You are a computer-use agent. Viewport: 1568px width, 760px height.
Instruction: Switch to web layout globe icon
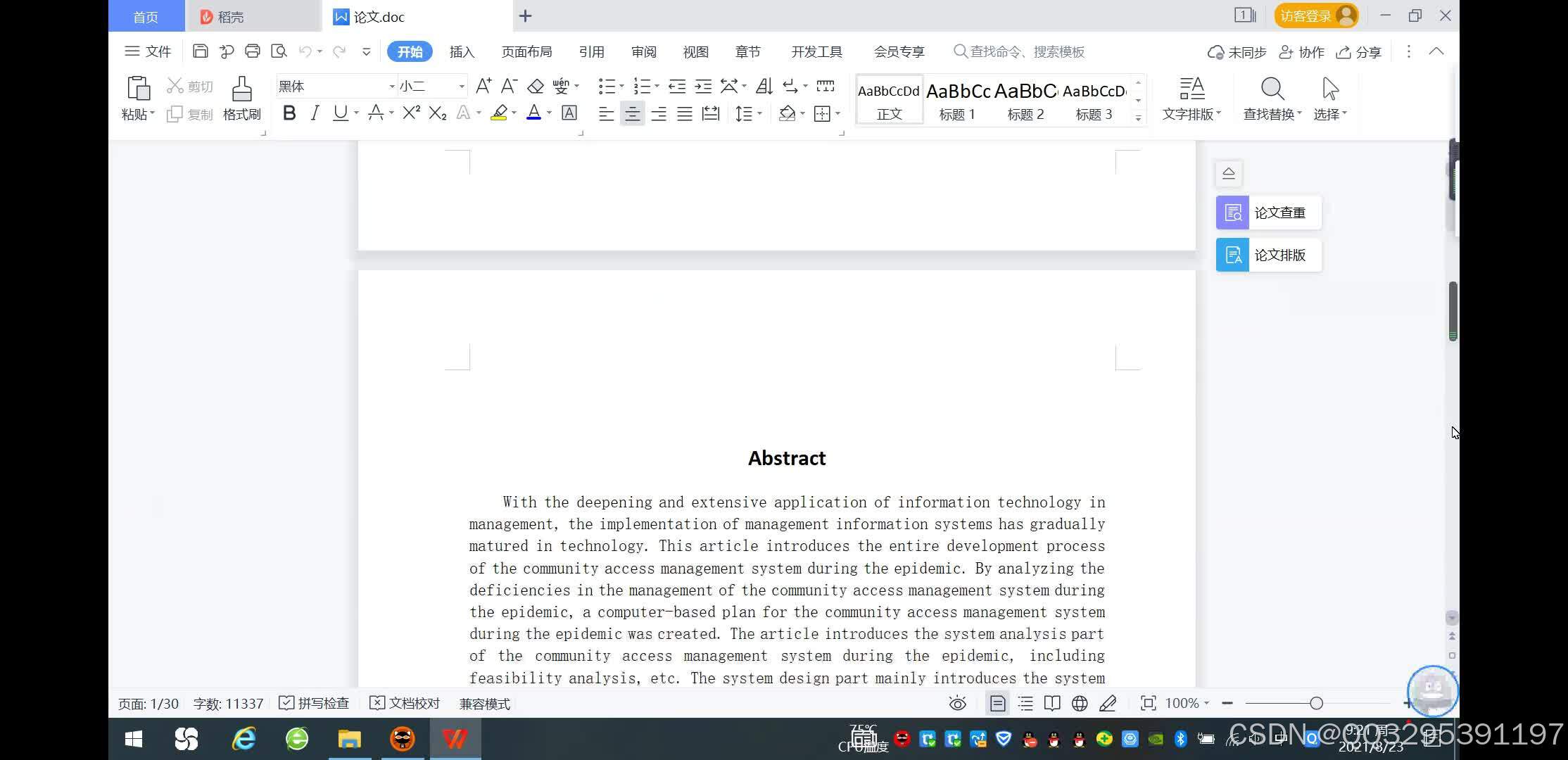[x=1080, y=703]
